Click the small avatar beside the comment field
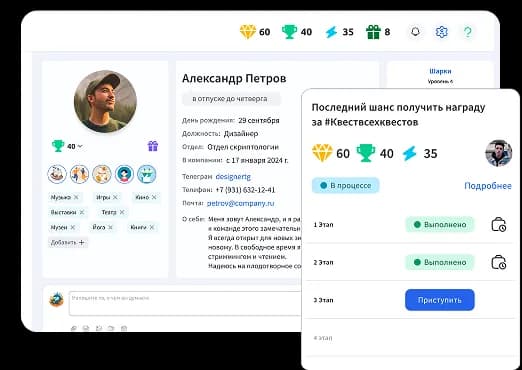The height and width of the screenshot is (370, 522). (x=56, y=299)
